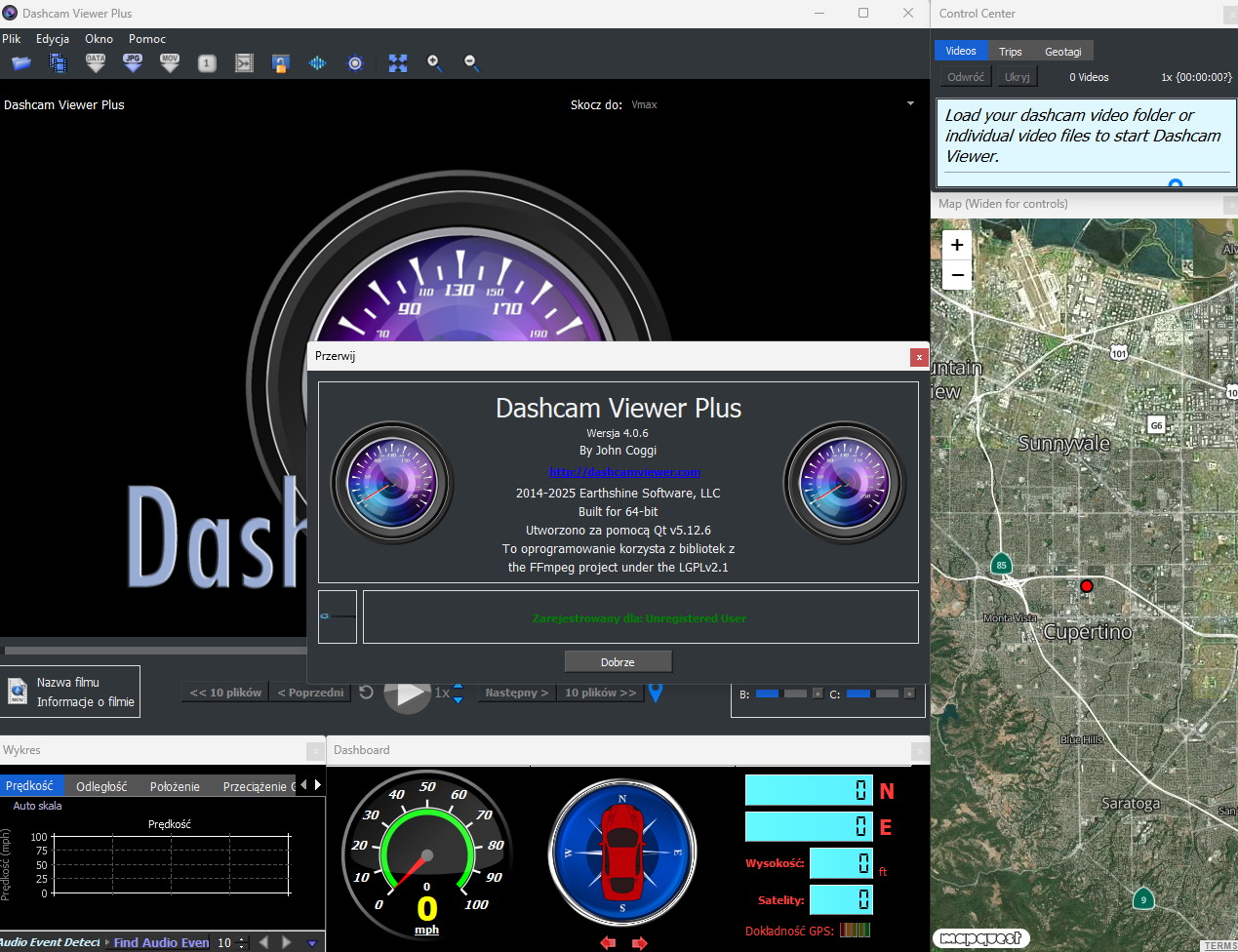Viewport: 1238px width, 952px height.
Task: Click the zoom out magnifier icon
Action: coord(472,63)
